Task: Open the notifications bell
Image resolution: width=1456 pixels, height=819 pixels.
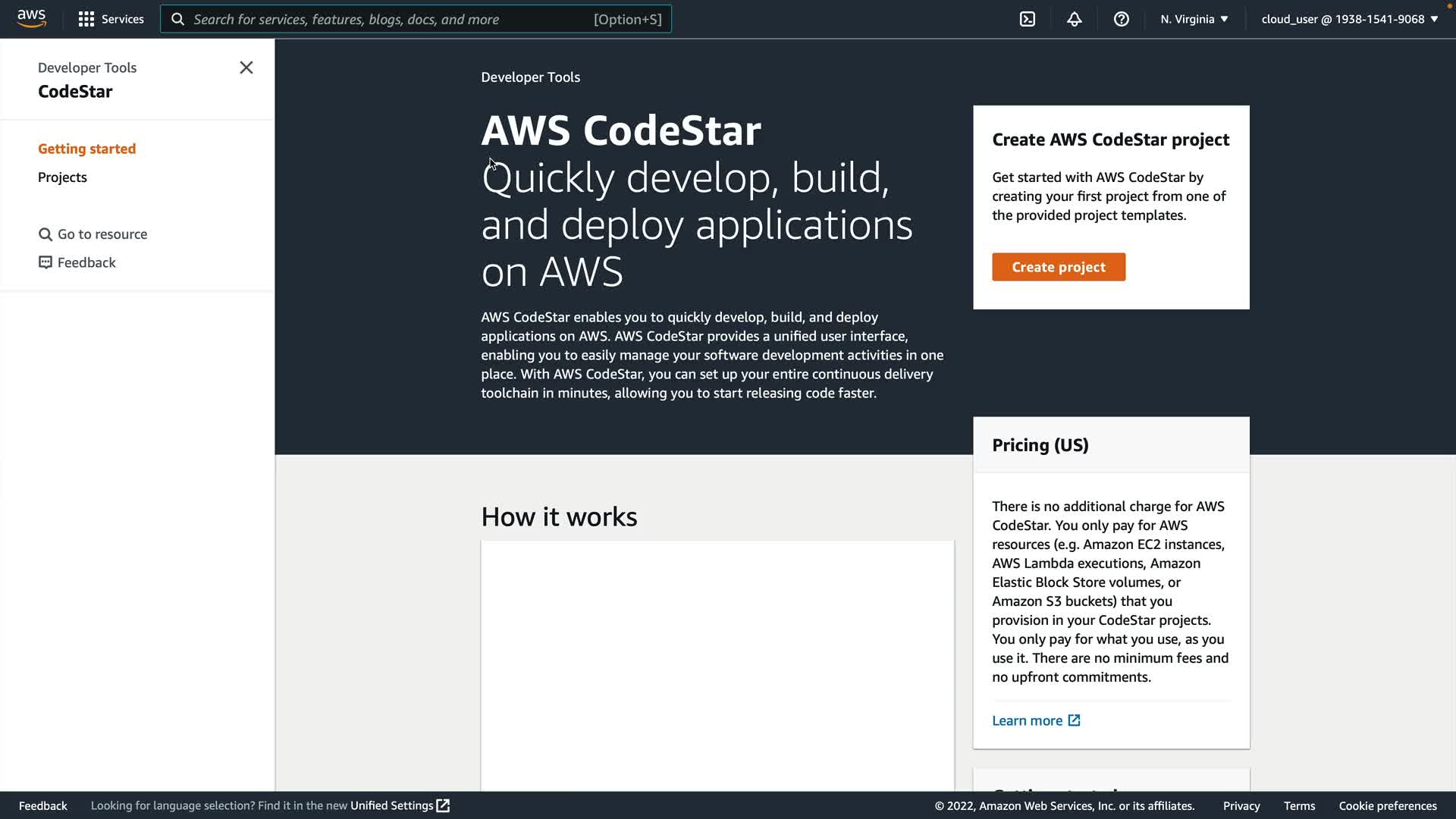Action: [x=1074, y=19]
